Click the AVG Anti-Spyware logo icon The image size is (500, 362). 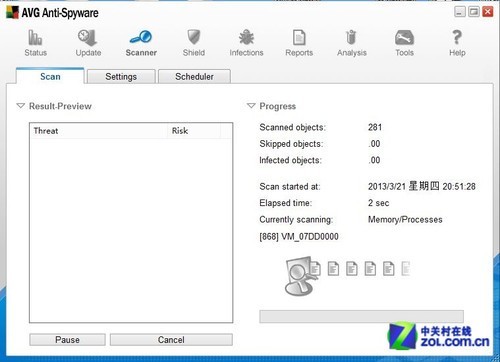(12, 12)
